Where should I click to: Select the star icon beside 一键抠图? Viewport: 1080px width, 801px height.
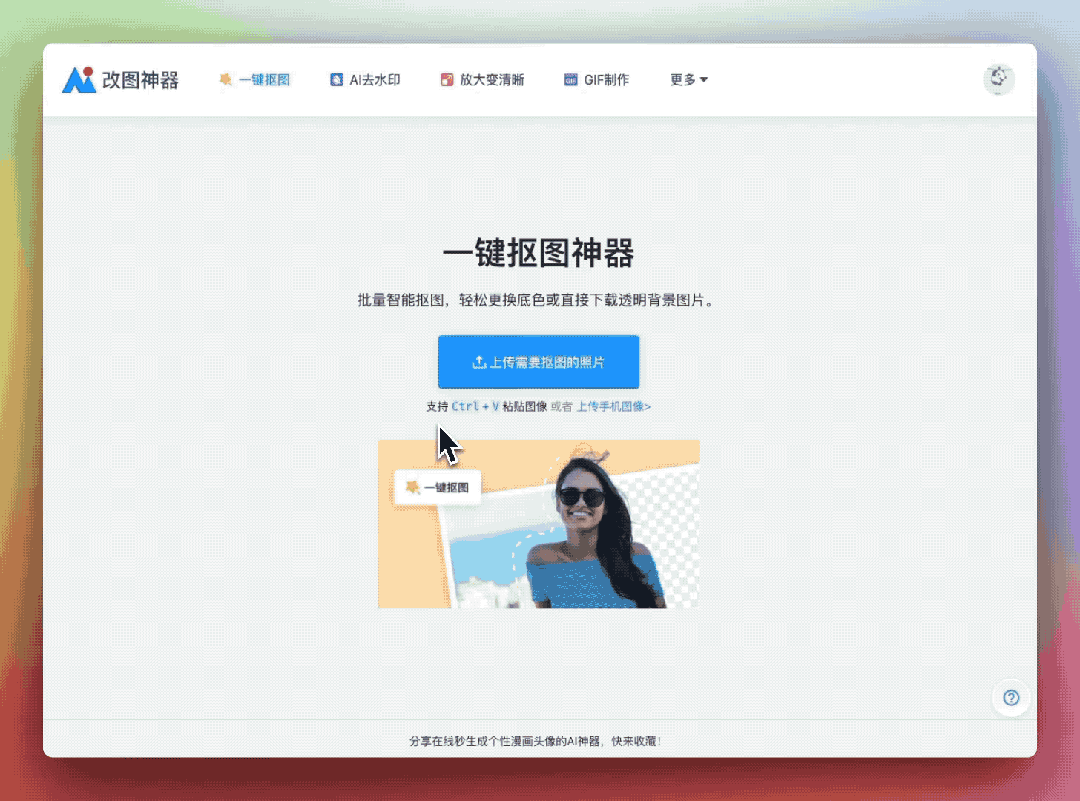click(x=224, y=79)
